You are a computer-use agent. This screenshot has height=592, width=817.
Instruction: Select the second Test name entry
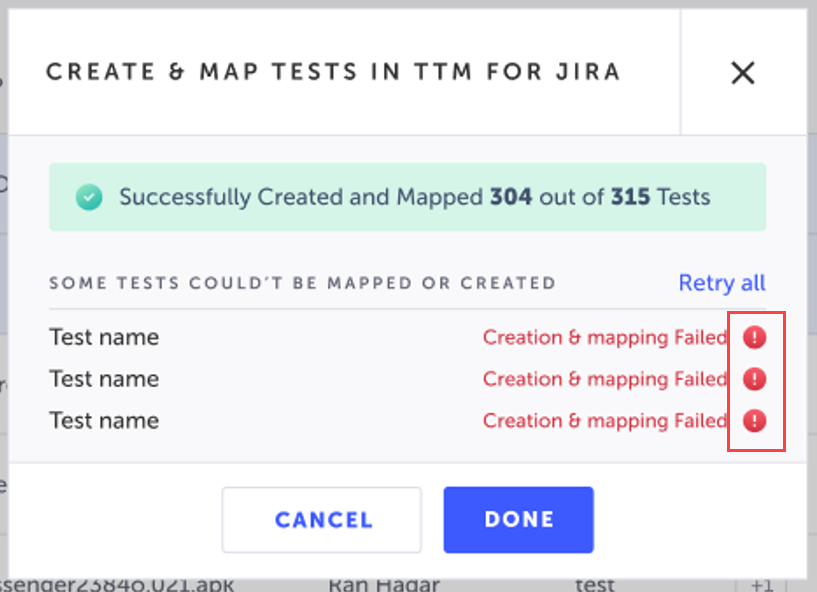pyautogui.click(x=104, y=379)
